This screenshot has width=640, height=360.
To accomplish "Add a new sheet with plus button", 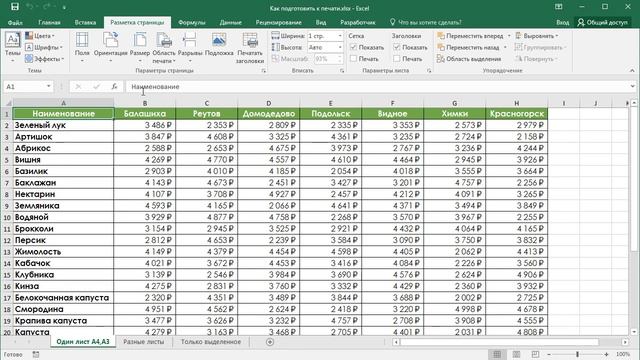I will [x=270, y=342].
